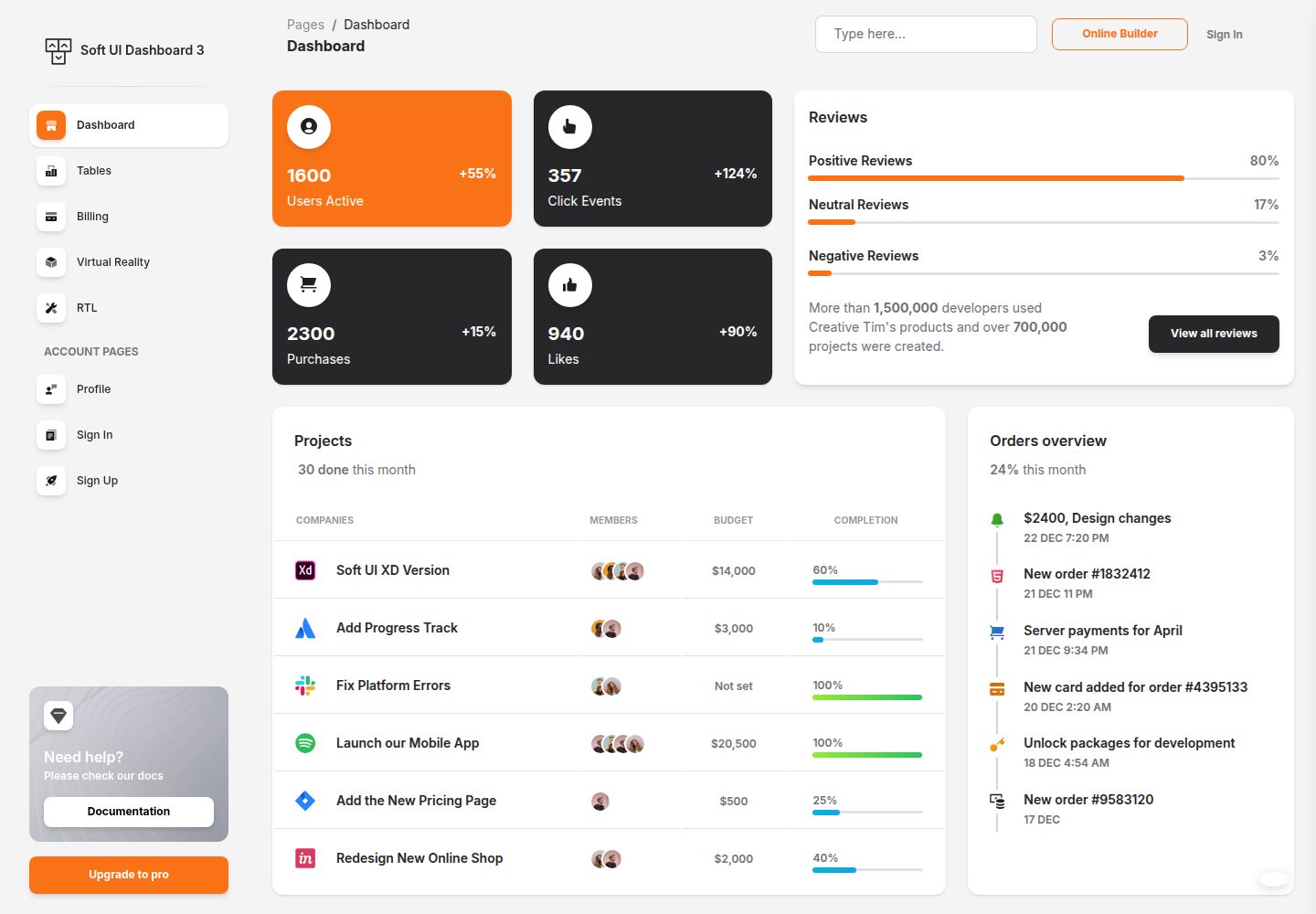
Task: Click the Slack icon for Fix Platform Errors
Action: point(305,685)
